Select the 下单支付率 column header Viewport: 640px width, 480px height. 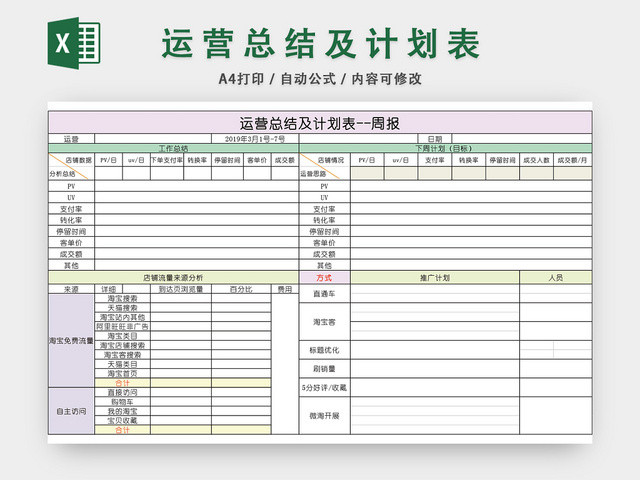167,160
